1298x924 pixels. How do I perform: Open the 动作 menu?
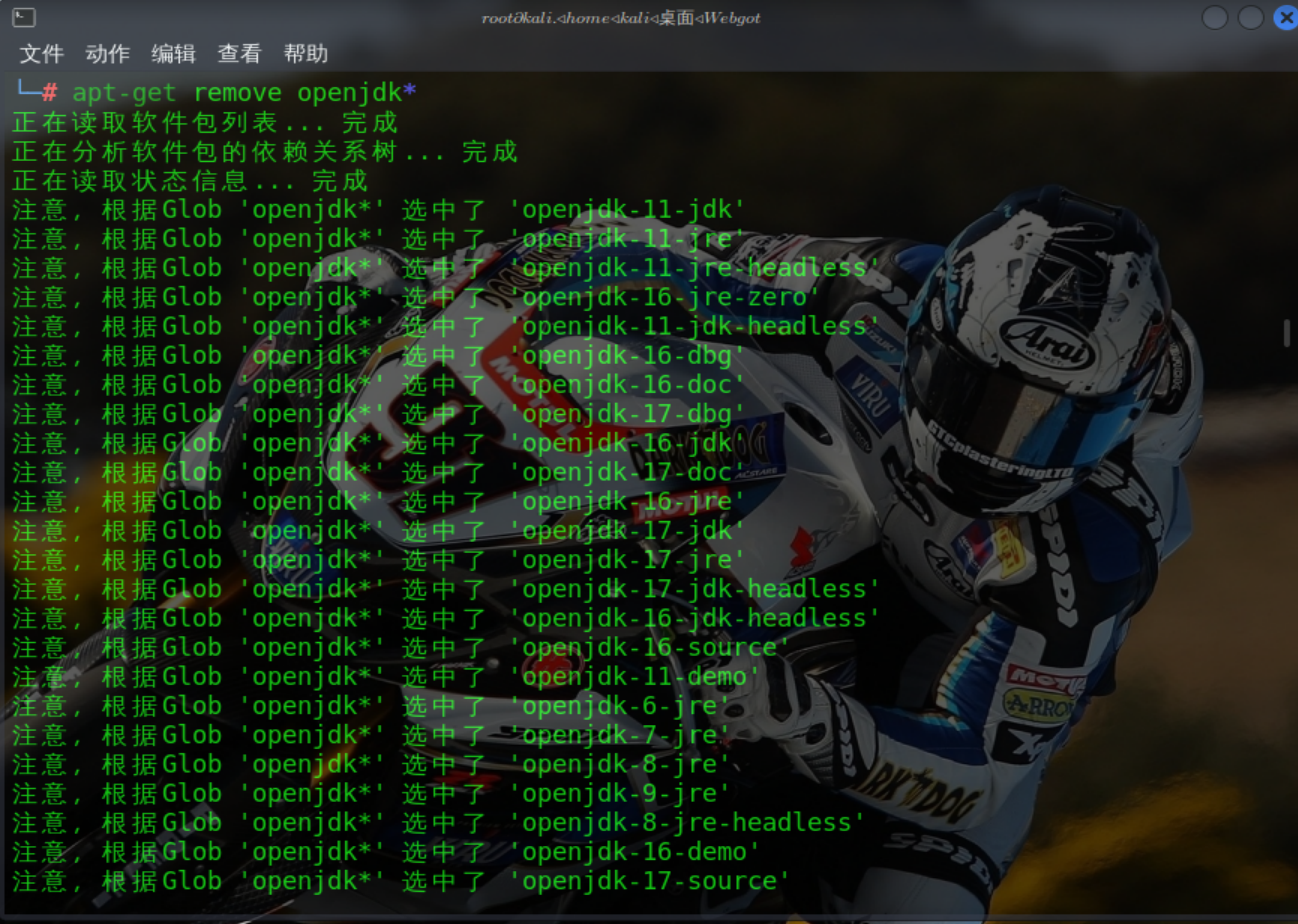[x=108, y=54]
